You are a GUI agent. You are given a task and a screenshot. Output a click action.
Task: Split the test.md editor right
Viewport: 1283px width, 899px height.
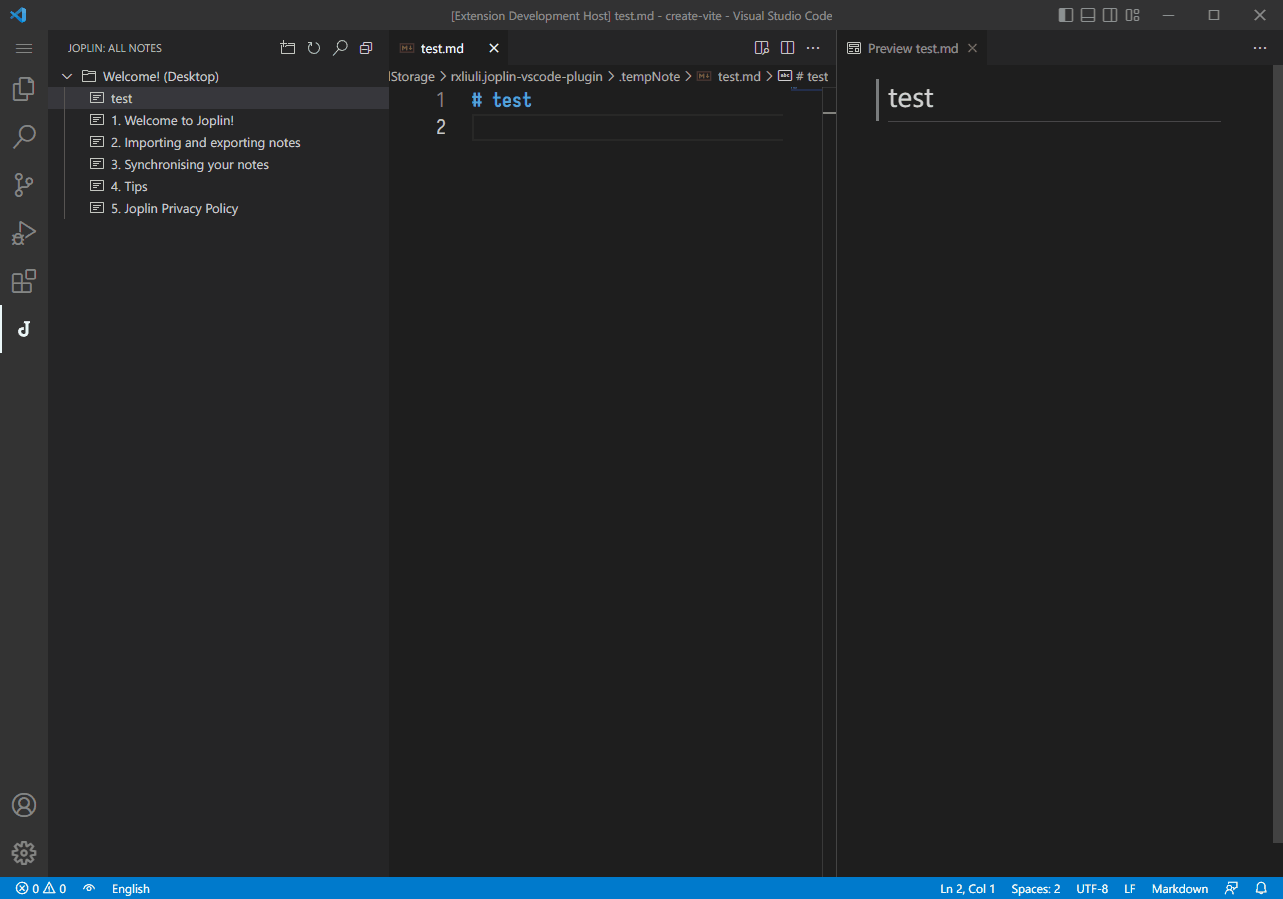click(788, 48)
